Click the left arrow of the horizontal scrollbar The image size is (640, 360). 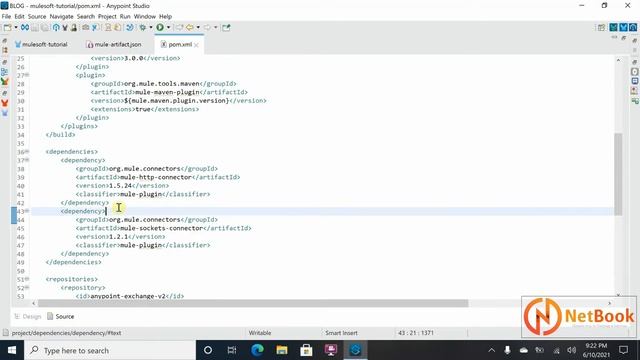click(x=34, y=303)
